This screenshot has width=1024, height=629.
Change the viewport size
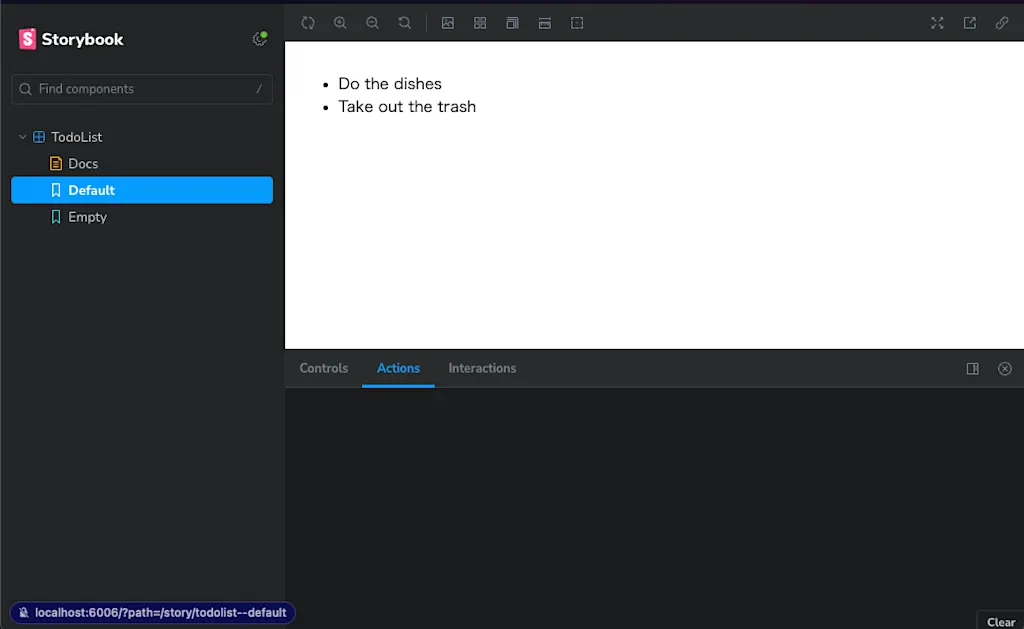(512, 23)
